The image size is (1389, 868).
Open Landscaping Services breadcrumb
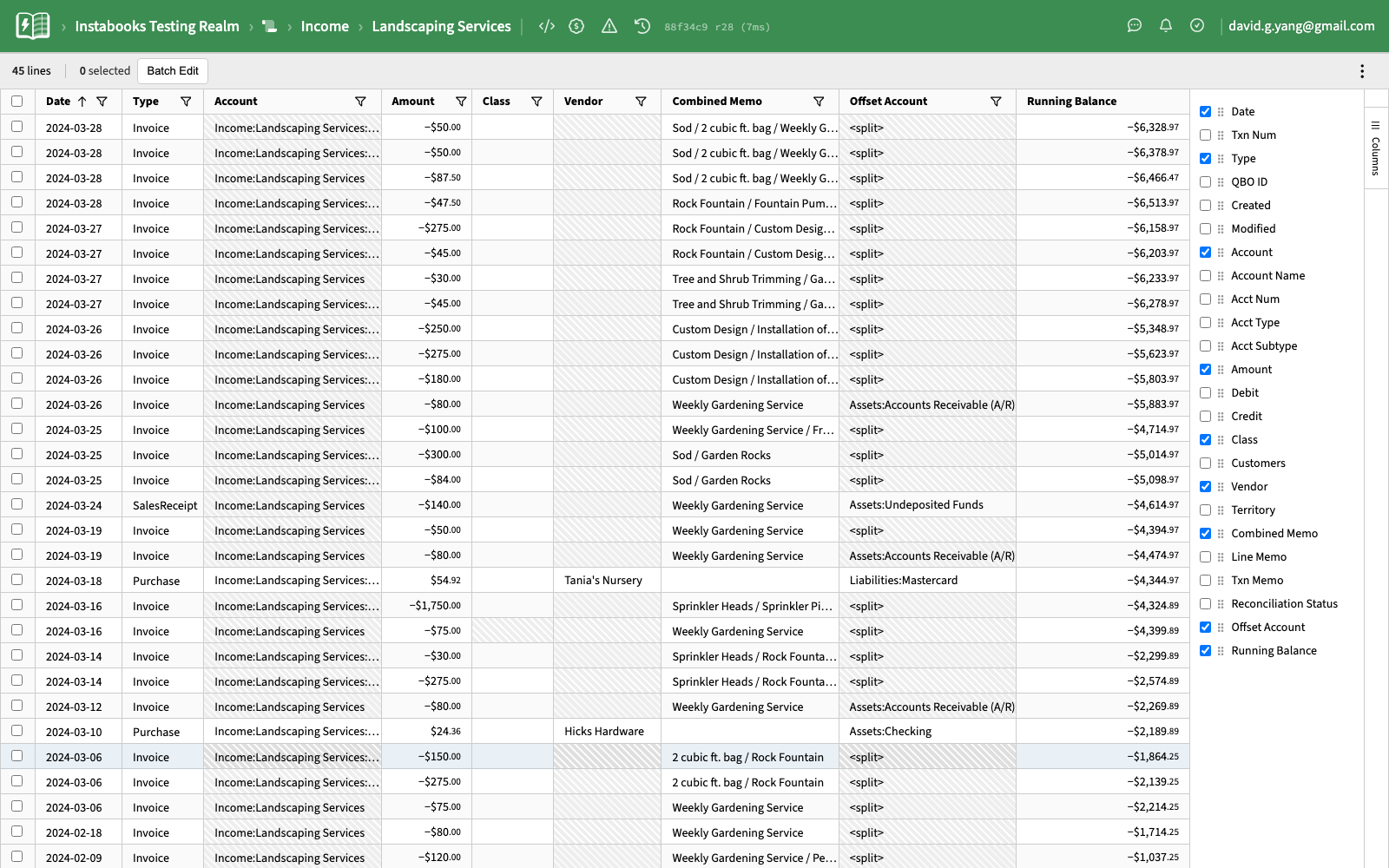tap(441, 26)
